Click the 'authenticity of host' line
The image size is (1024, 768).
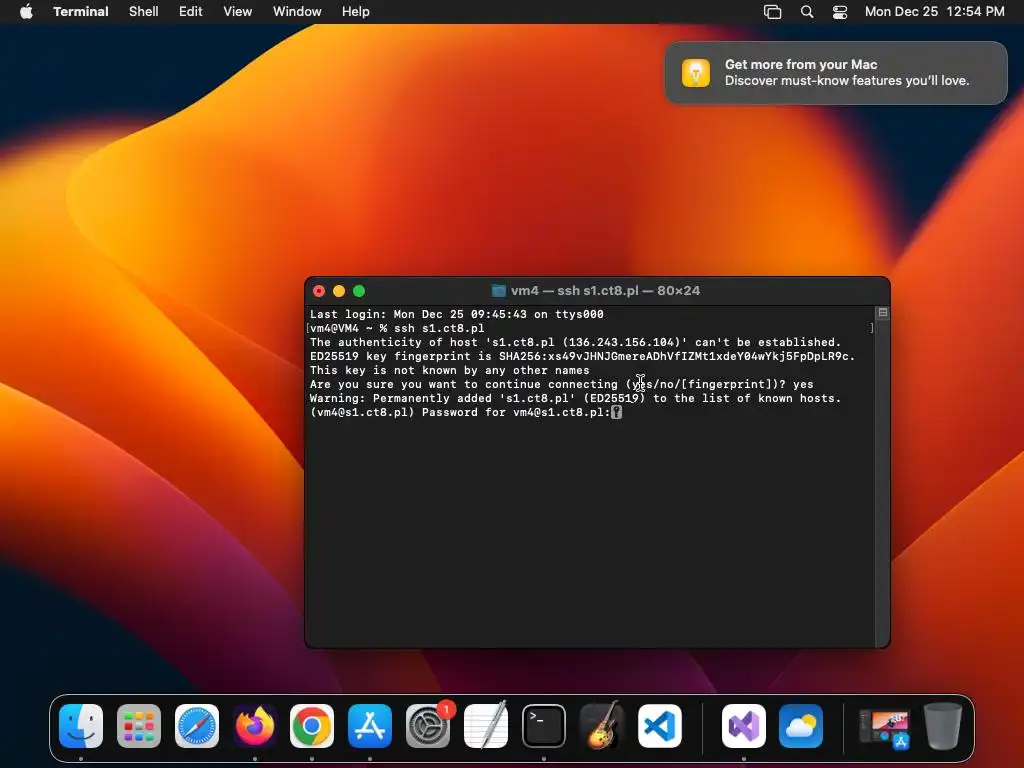(x=575, y=342)
